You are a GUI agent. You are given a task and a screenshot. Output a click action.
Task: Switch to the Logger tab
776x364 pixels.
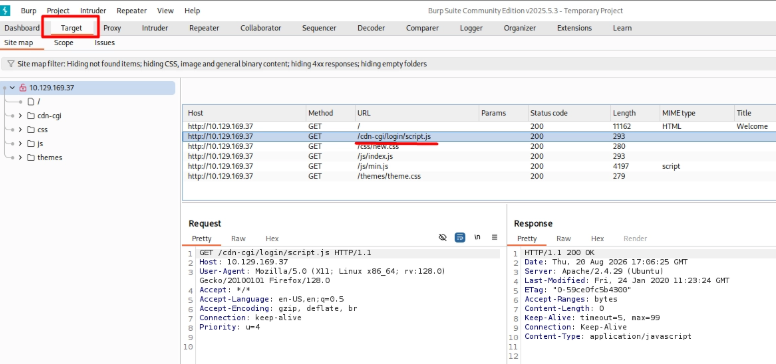[x=471, y=28]
